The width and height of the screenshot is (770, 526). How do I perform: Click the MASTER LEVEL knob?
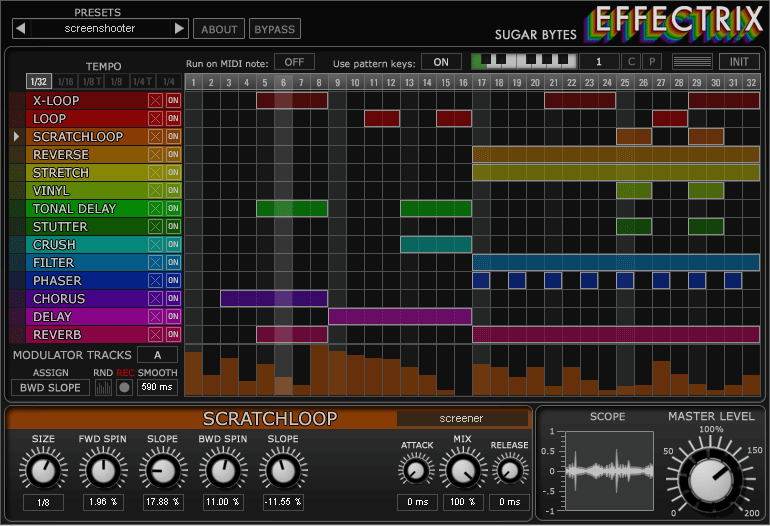(711, 479)
